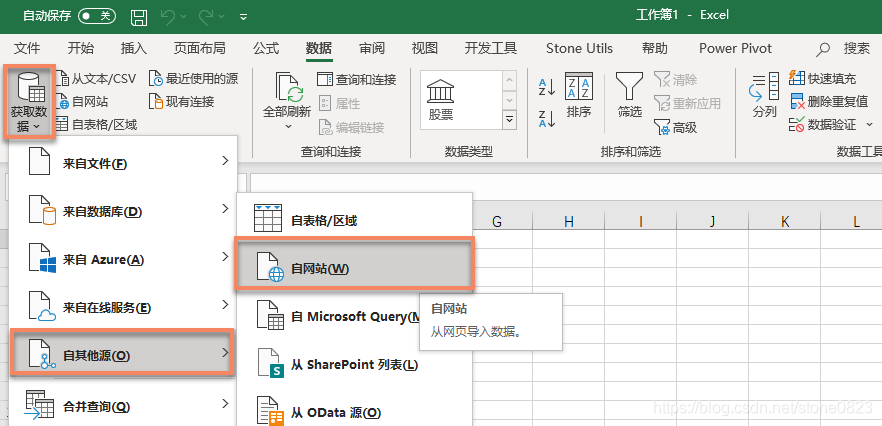
Task: Open 合并查询(Q) submenu
Action: point(123,405)
